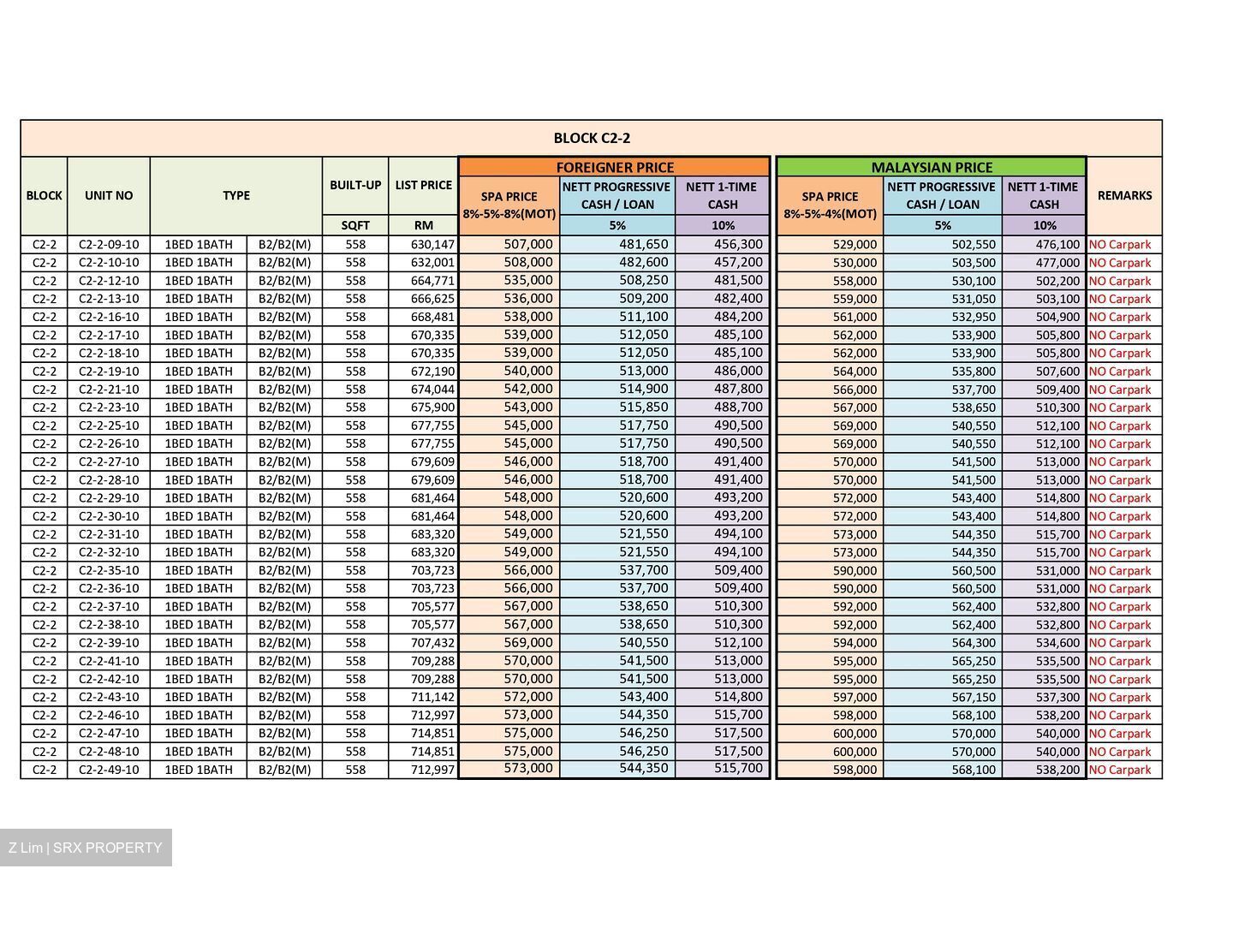Click list price 672,190

point(432,372)
